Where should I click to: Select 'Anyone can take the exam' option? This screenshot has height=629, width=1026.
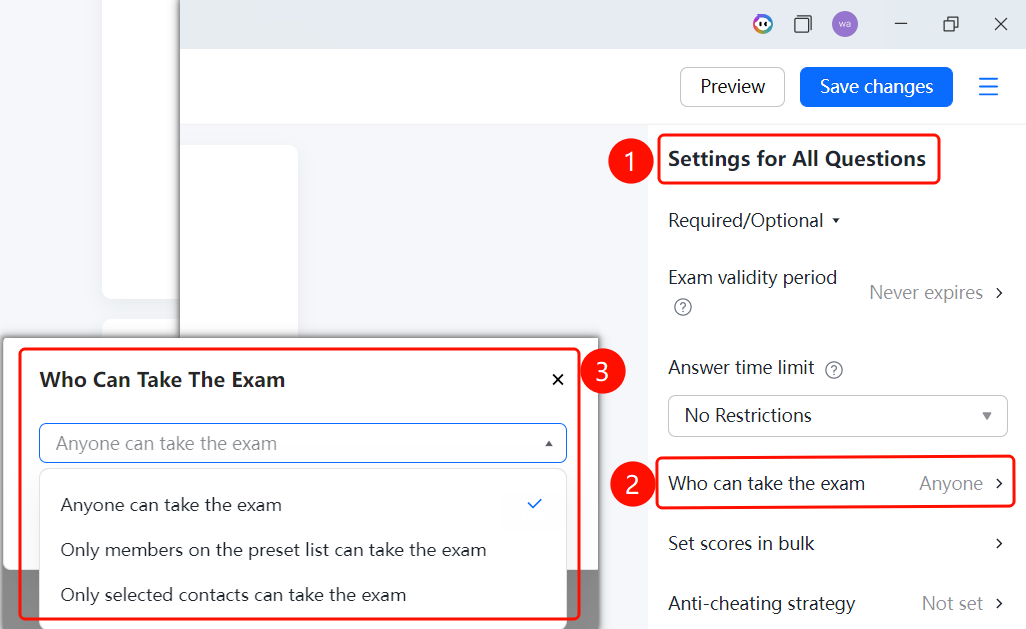pos(303,505)
